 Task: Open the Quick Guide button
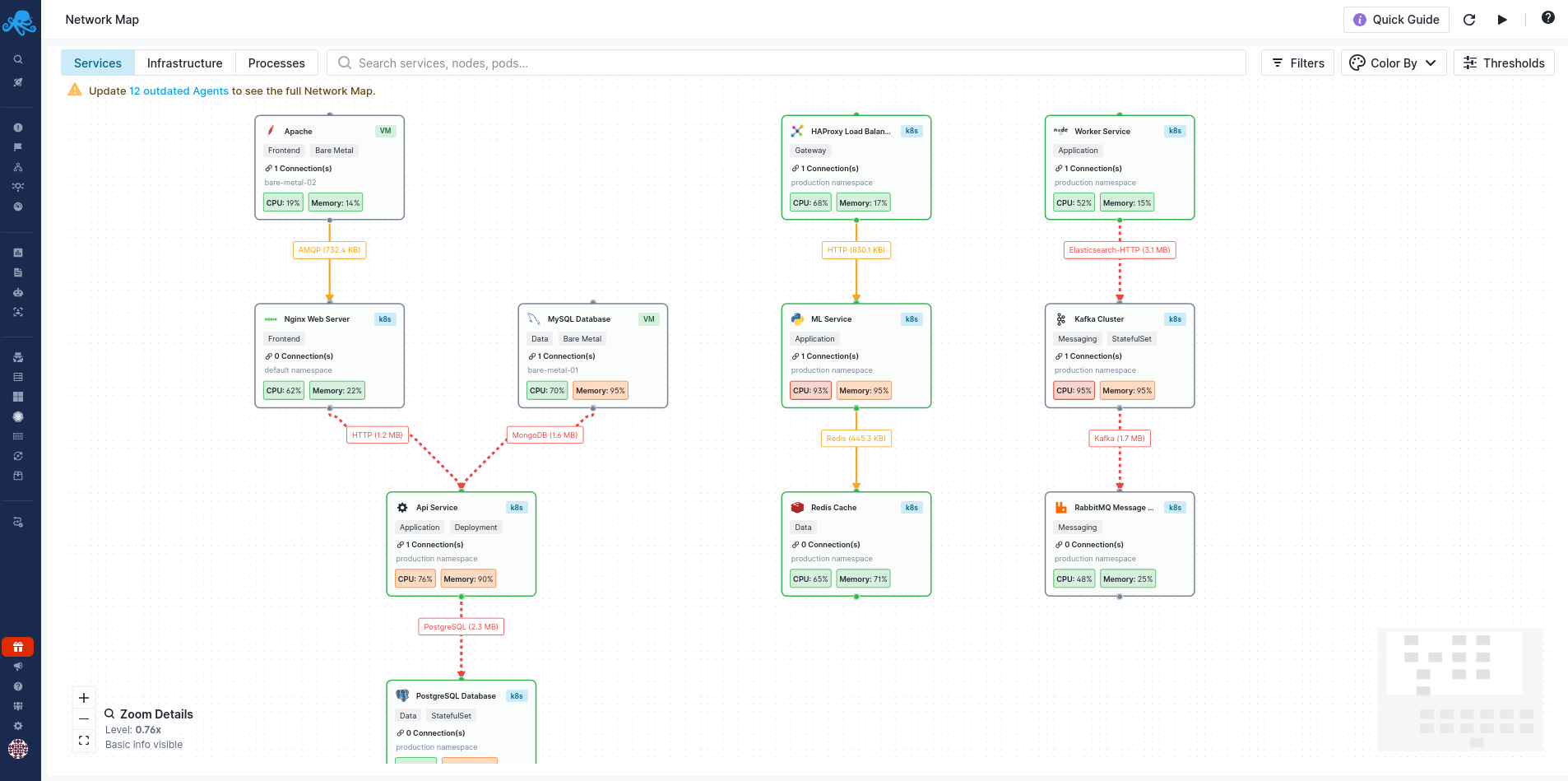click(1396, 20)
